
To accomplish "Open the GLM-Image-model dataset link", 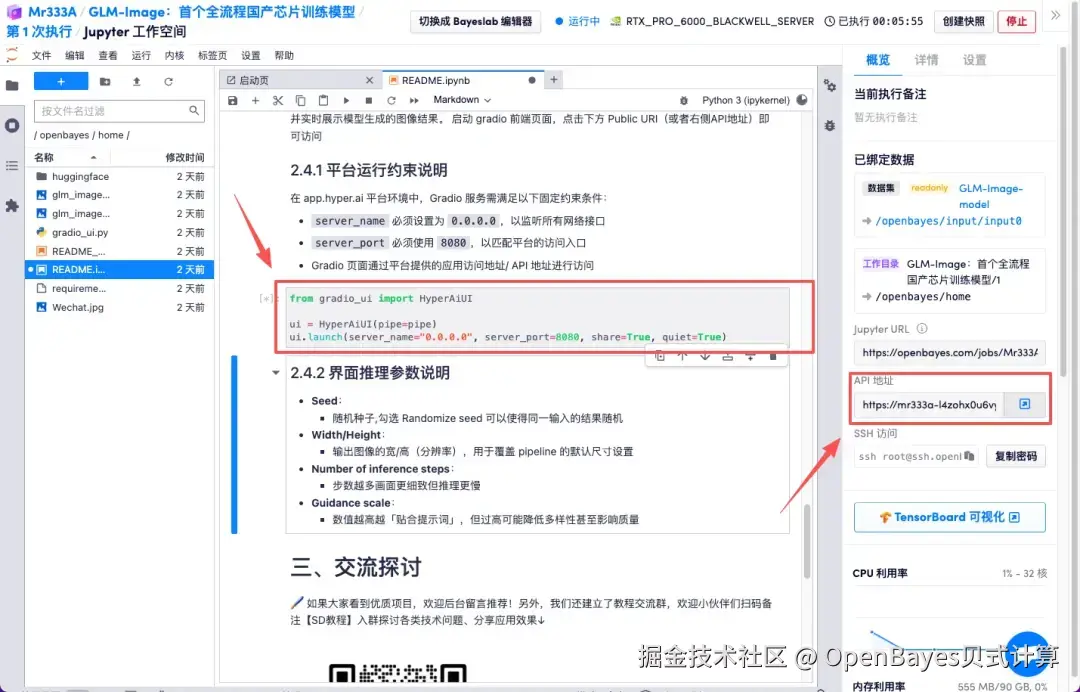I will click(990, 196).
